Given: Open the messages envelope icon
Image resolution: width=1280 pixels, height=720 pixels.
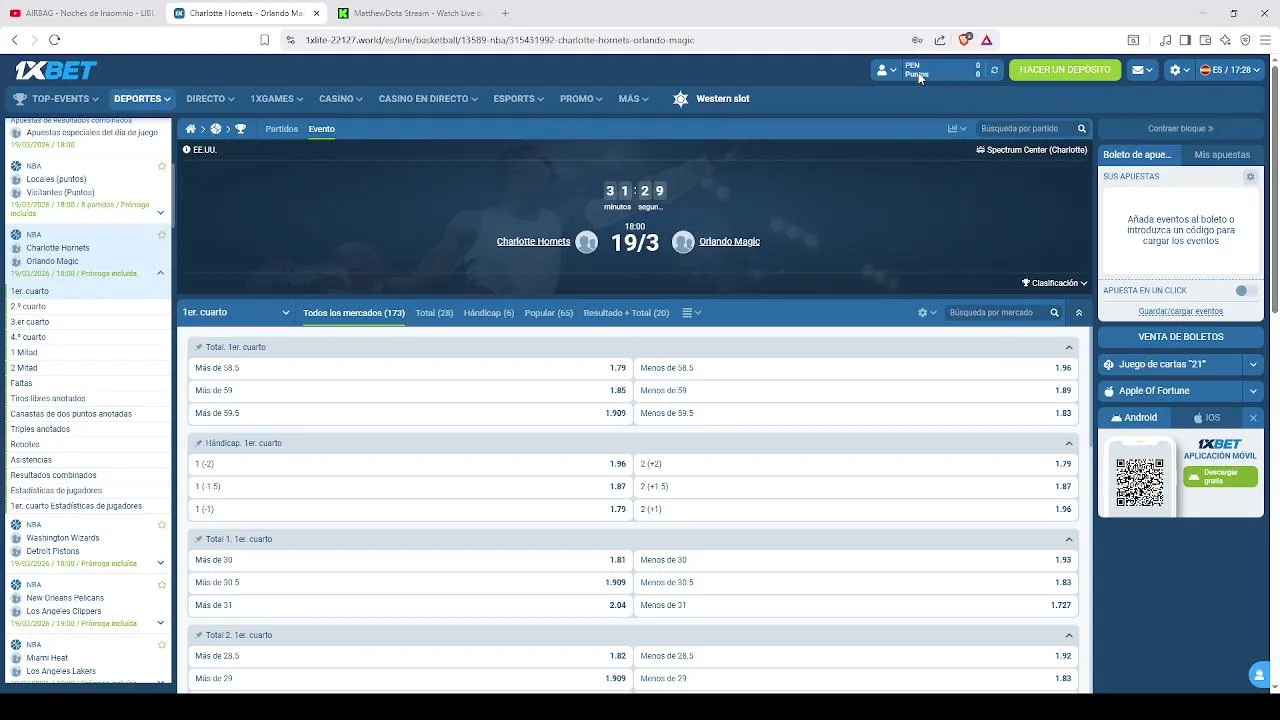Looking at the screenshot, I should (1143, 70).
